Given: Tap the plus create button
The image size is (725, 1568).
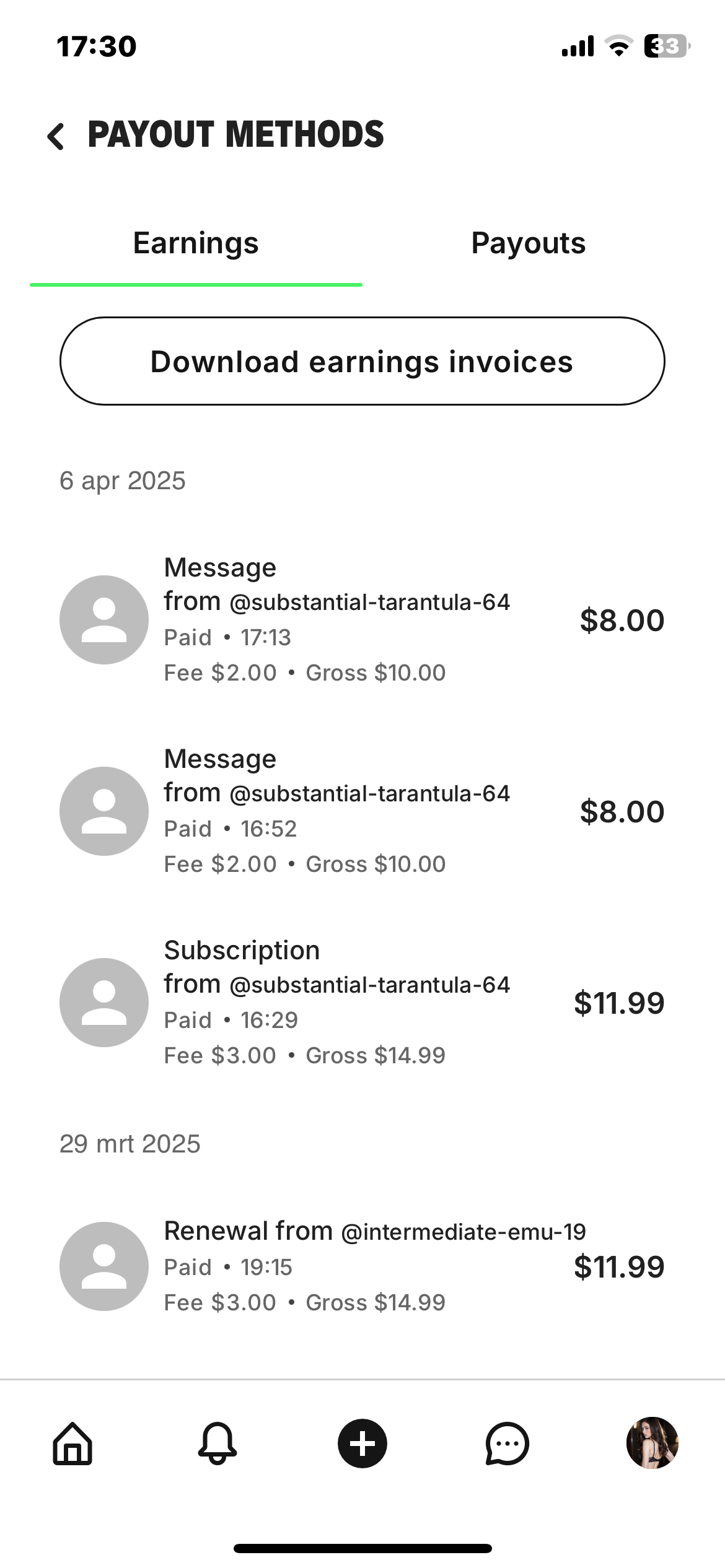Looking at the screenshot, I should (x=362, y=1443).
